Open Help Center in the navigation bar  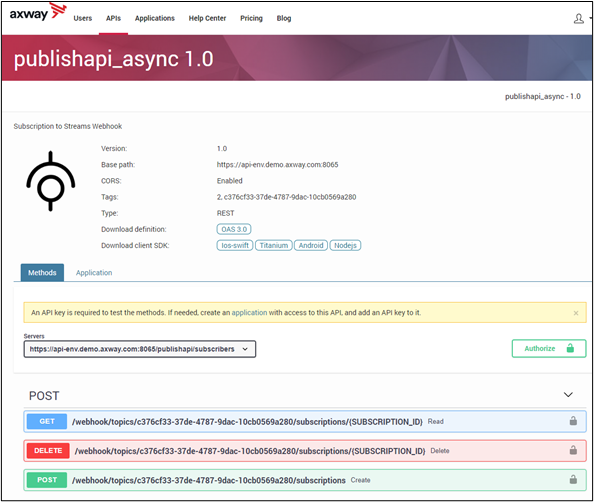[207, 18]
